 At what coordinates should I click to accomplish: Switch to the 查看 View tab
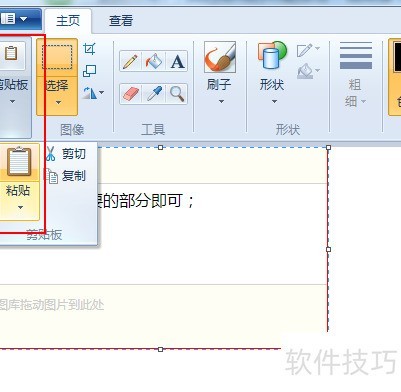(x=121, y=21)
